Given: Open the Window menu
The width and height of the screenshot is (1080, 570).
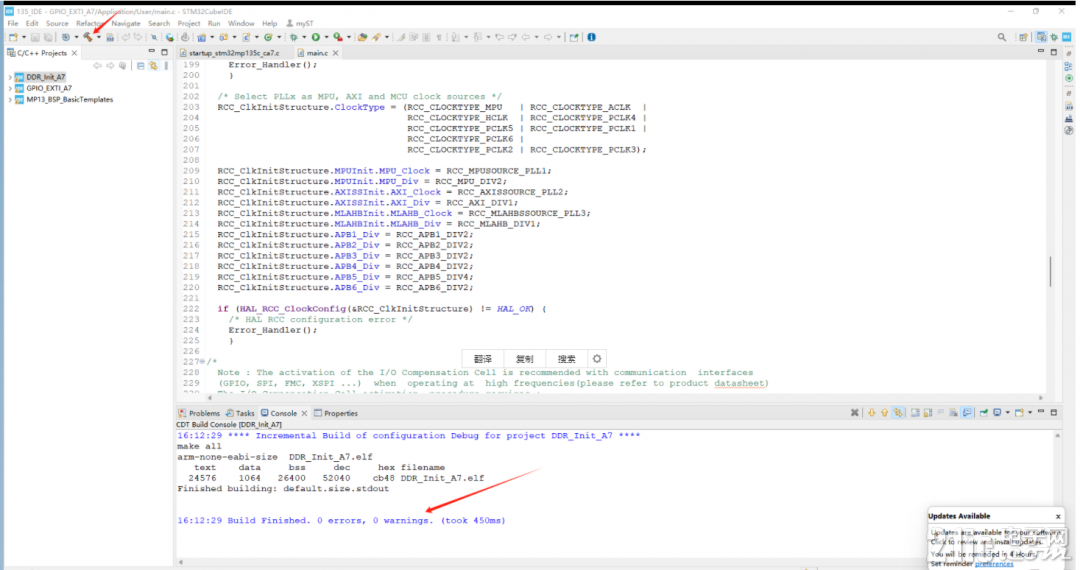Looking at the screenshot, I should (x=241, y=23).
